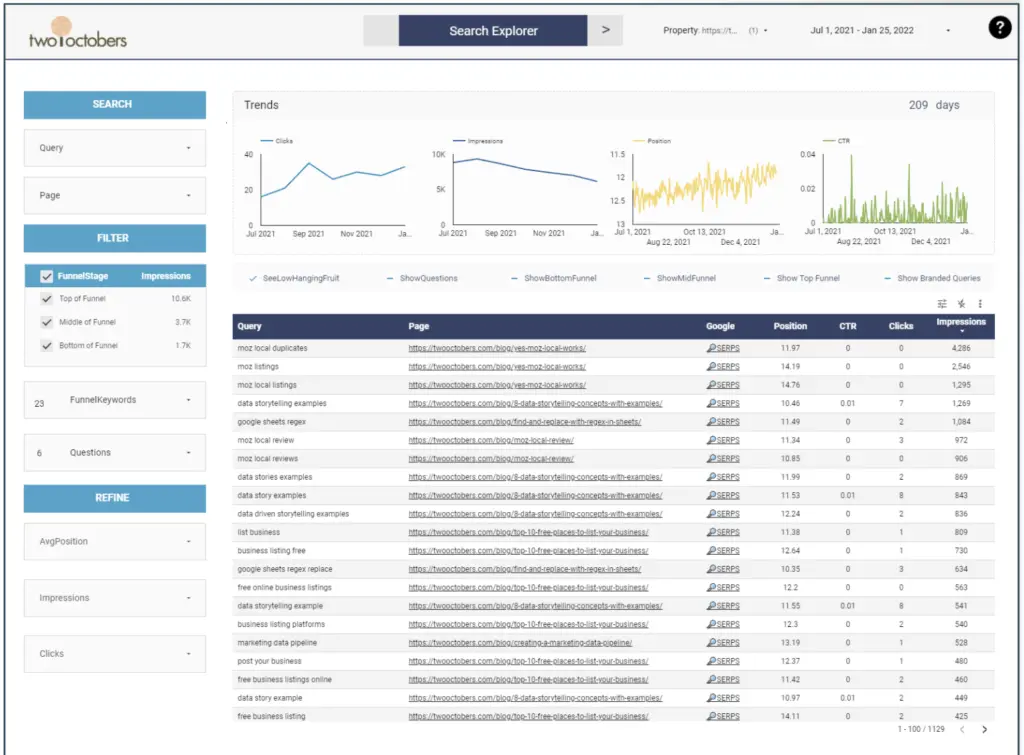Uncheck Bottom of Funnel filter
The width and height of the screenshot is (1024, 755).
[x=46, y=345]
